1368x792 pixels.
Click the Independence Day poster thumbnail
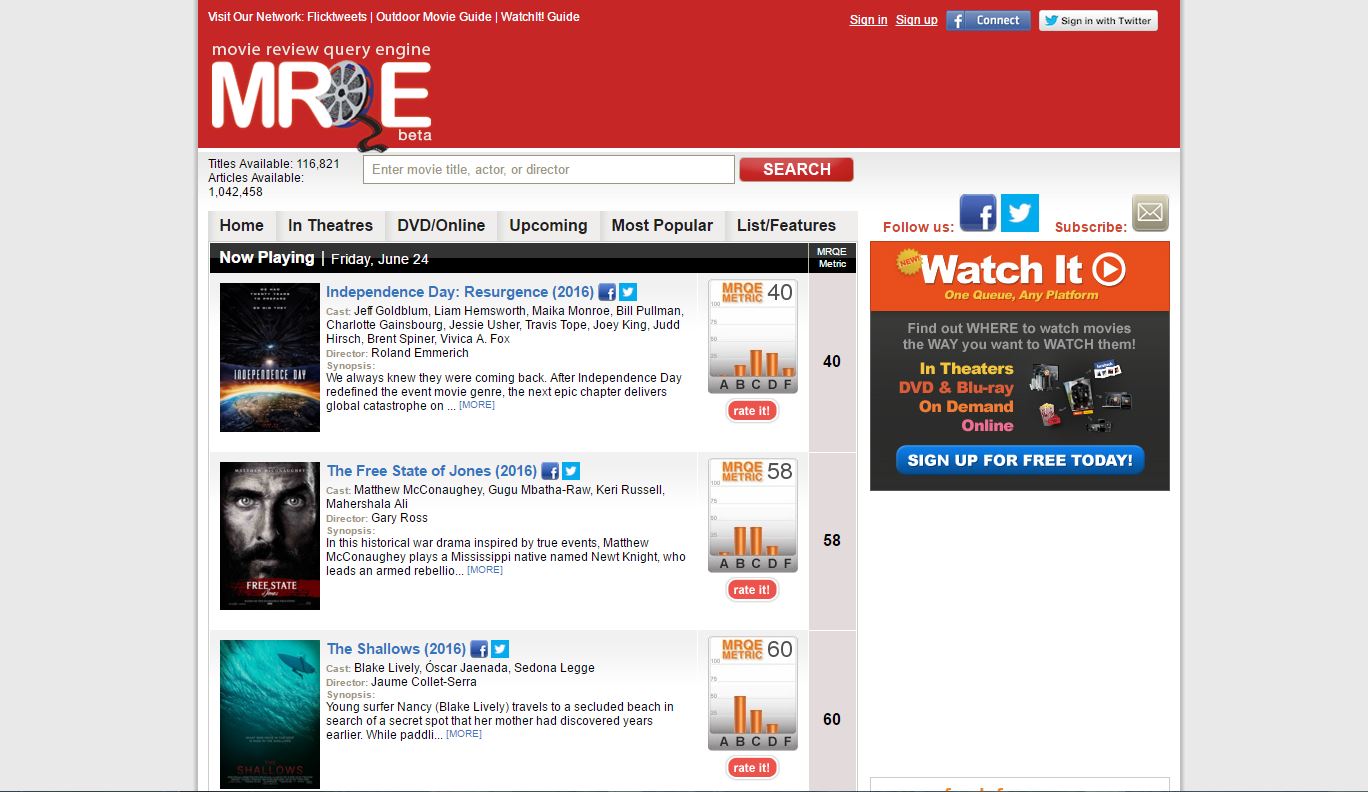tap(270, 357)
